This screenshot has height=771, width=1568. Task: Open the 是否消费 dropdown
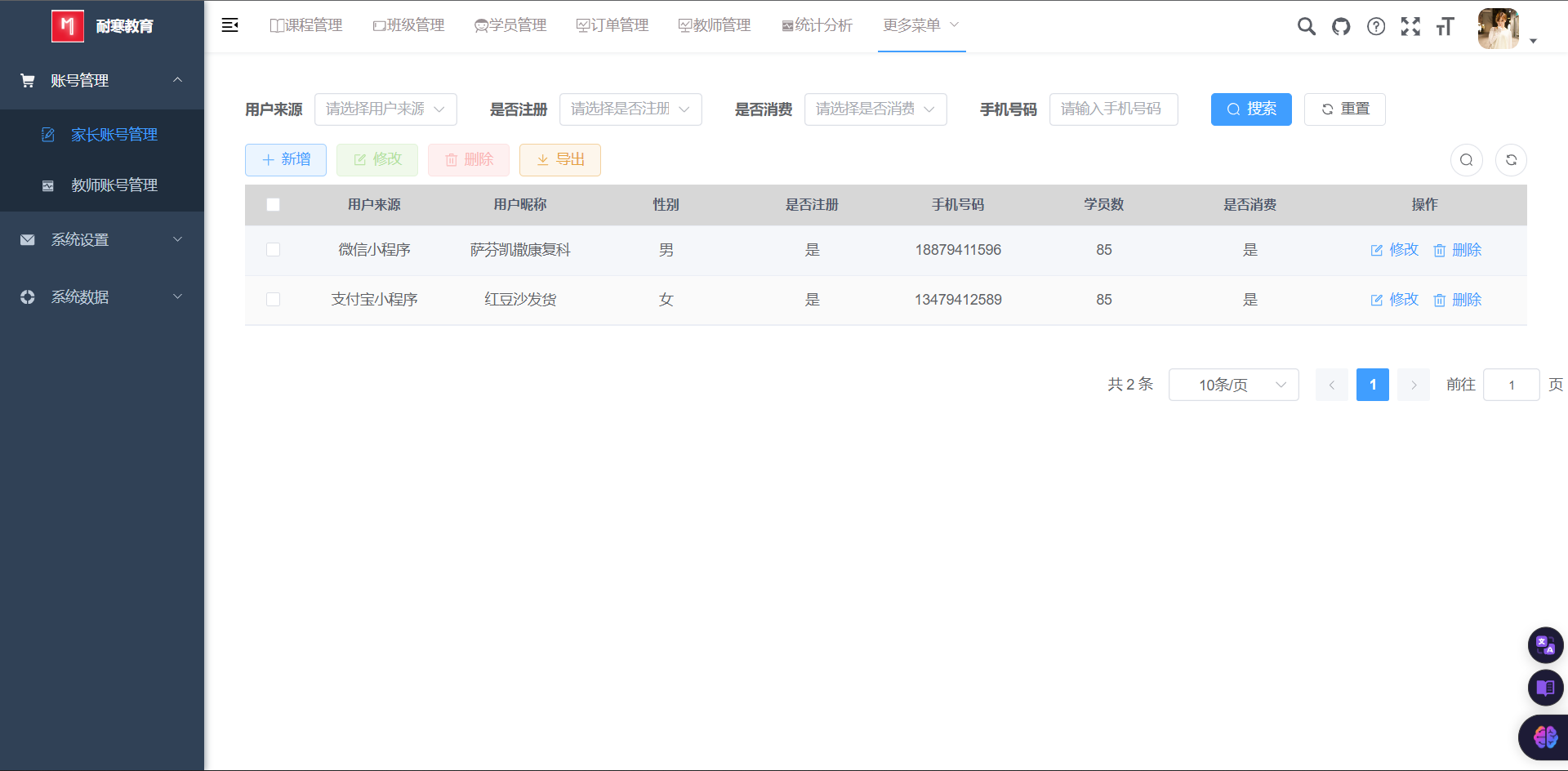(x=875, y=109)
